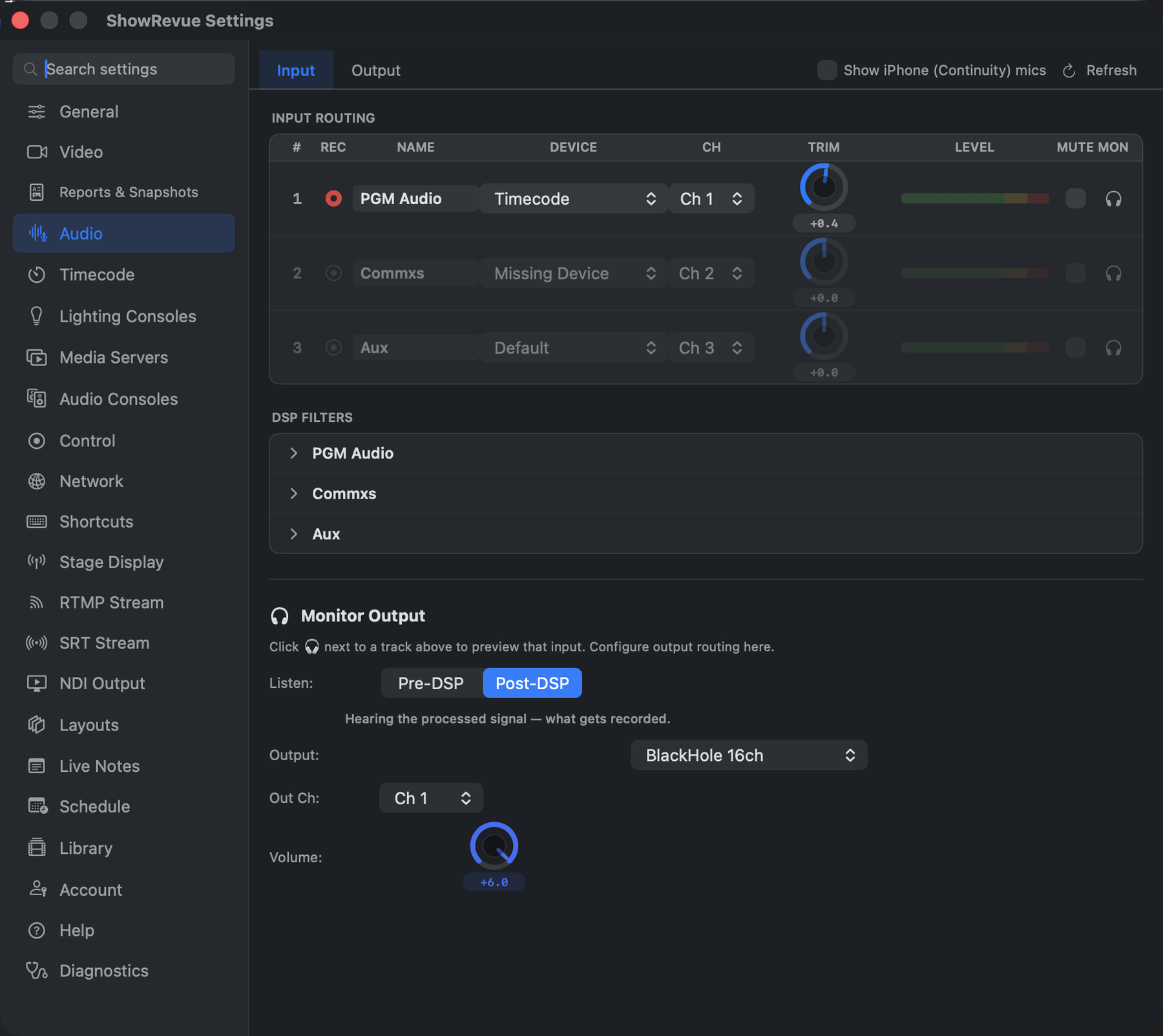Viewport: 1163px width, 1036px height.
Task: Open Missing Device dropdown for Commxs
Action: tap(574, 273)
